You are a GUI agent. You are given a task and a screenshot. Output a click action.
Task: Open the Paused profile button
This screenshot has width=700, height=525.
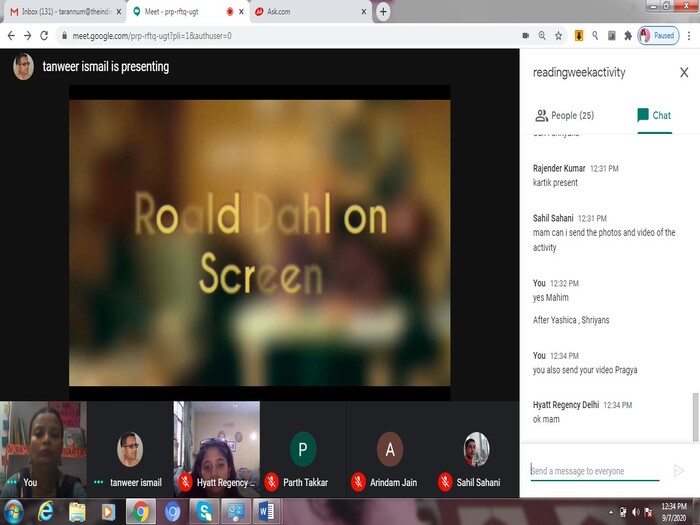(658, 36)
